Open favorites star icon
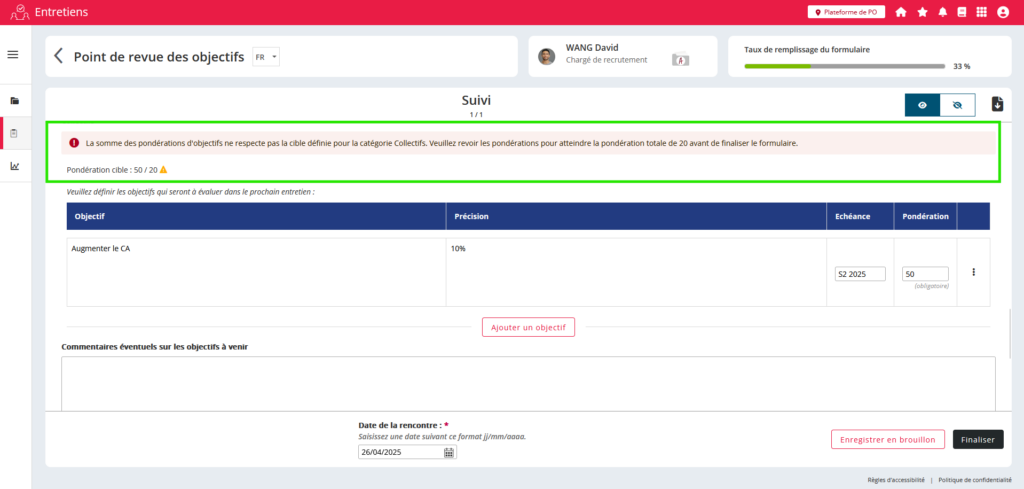This screenshot has height=489, width=1024. 922,12
